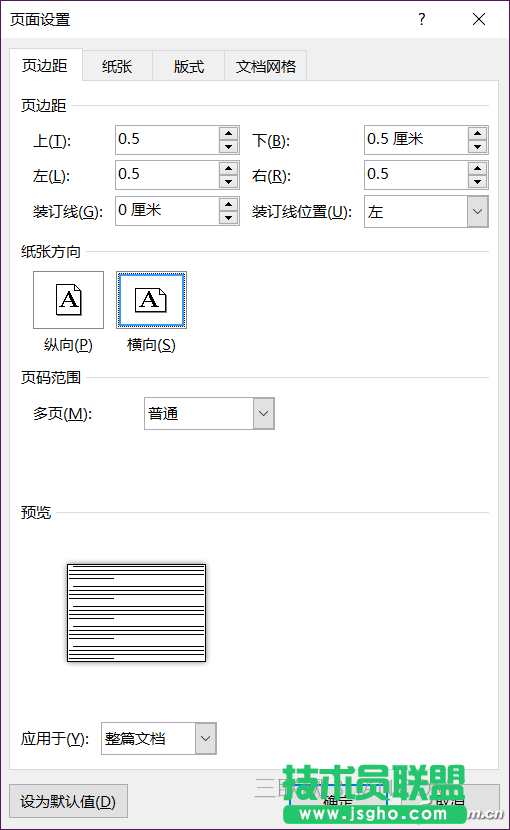
Task: Open the 文档网格 tab
Action: (266, 66)
